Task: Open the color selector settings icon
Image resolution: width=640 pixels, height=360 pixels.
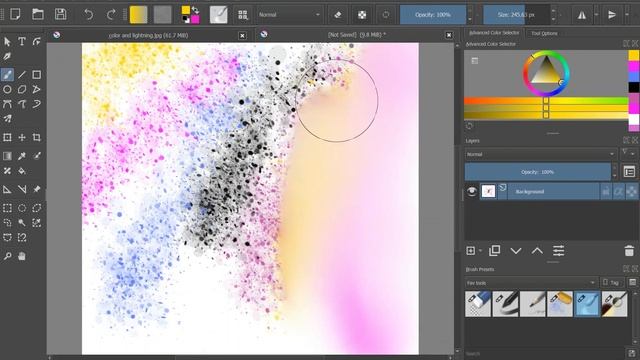Action: tap(475, 61)
